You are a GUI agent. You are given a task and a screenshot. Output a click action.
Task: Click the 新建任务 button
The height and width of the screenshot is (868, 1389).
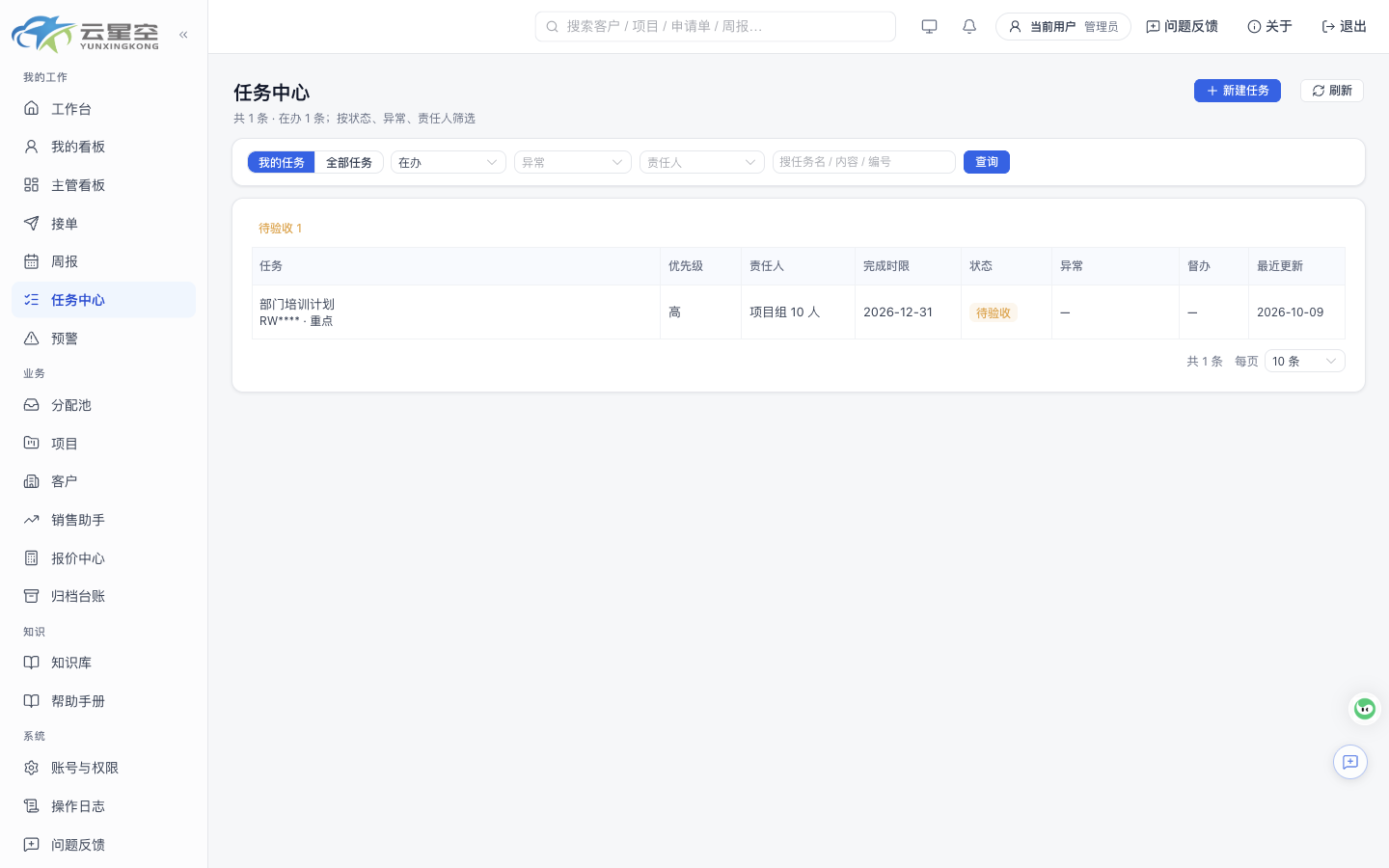click(x=1238, y=91)
